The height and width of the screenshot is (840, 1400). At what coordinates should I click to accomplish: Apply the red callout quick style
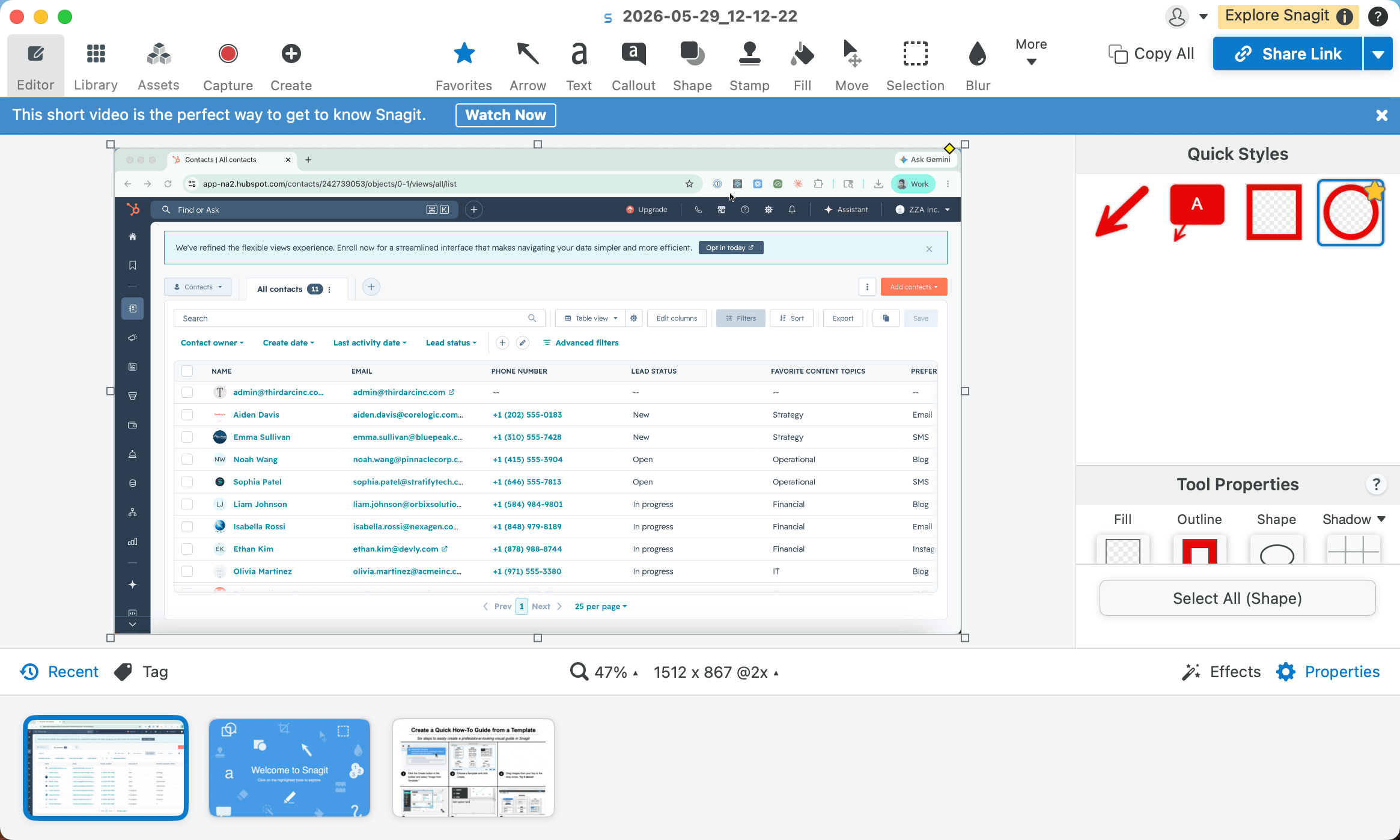click(1196, 212)
